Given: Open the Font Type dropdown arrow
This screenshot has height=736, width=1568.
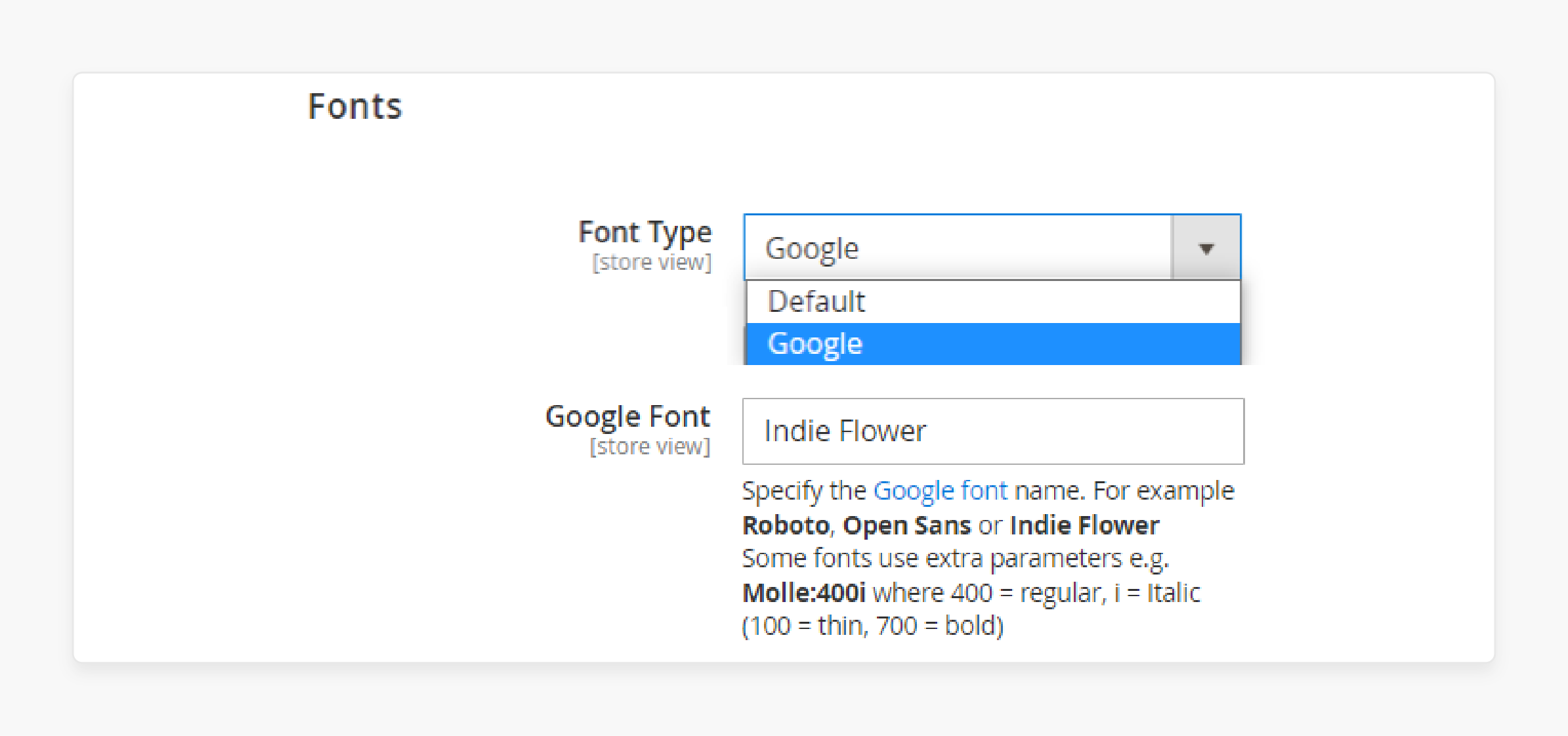Looking at the screenshot, I should pyautogui.click(x=1206, y=248).
